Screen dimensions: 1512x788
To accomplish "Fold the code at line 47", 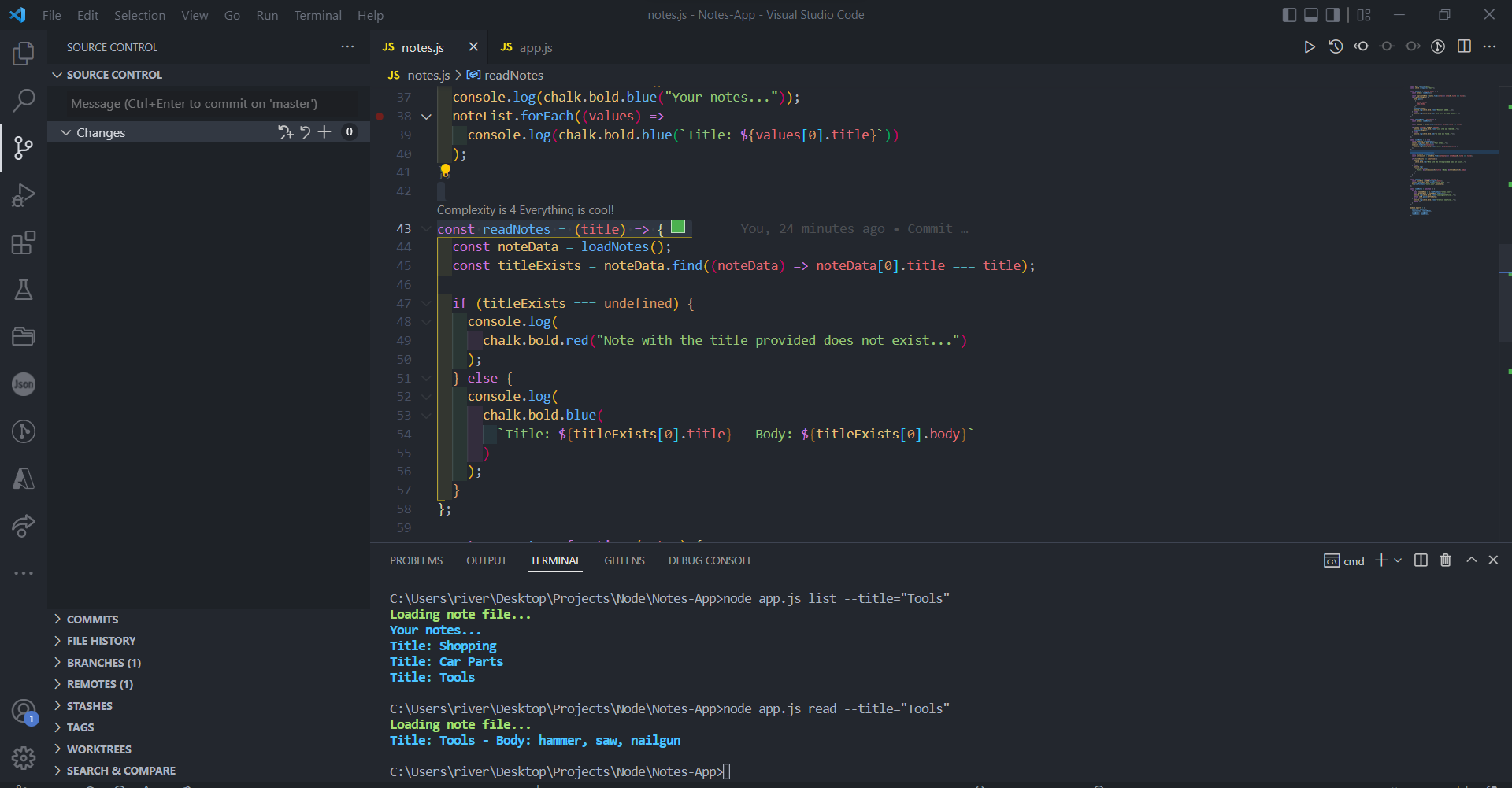I will point(426,304).
